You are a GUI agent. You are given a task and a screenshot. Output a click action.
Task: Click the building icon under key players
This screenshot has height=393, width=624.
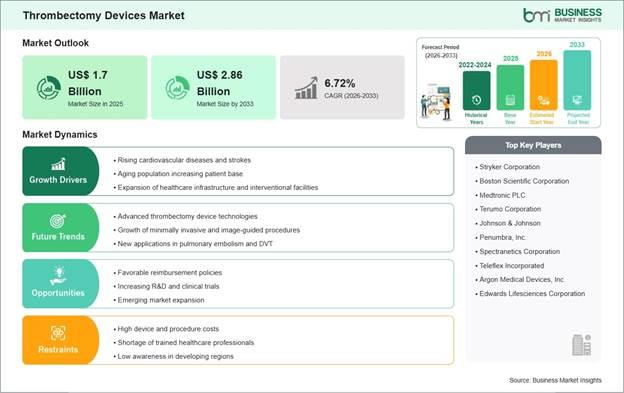pos(581,345)
